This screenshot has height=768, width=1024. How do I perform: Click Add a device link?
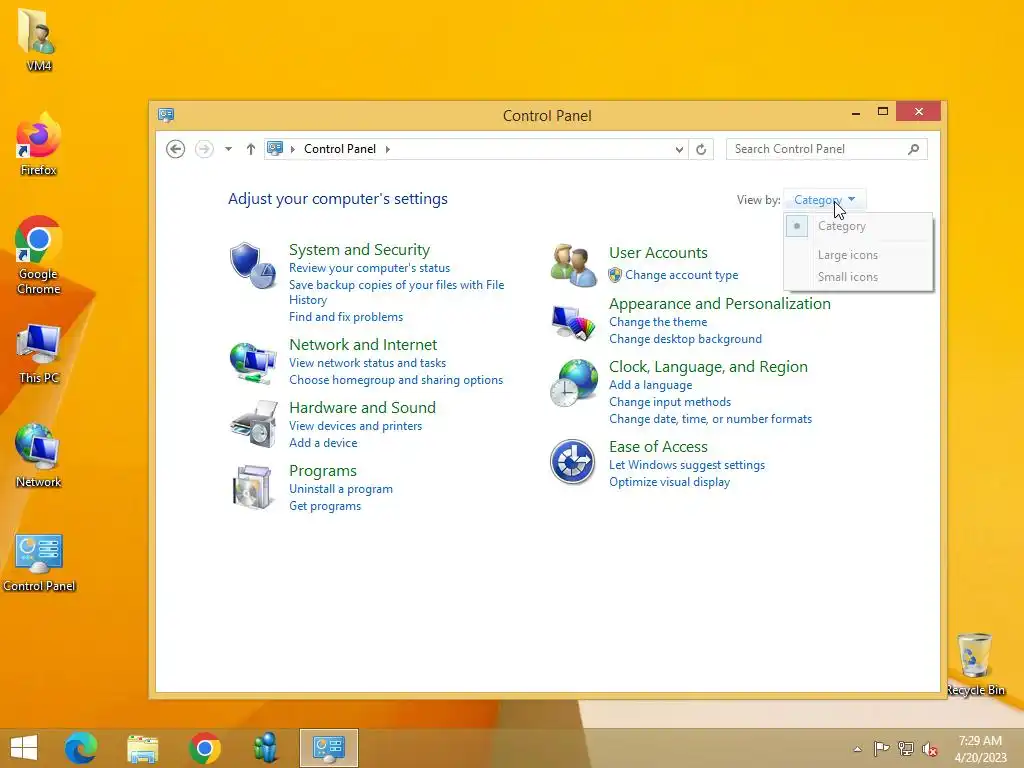pos(323,443)
